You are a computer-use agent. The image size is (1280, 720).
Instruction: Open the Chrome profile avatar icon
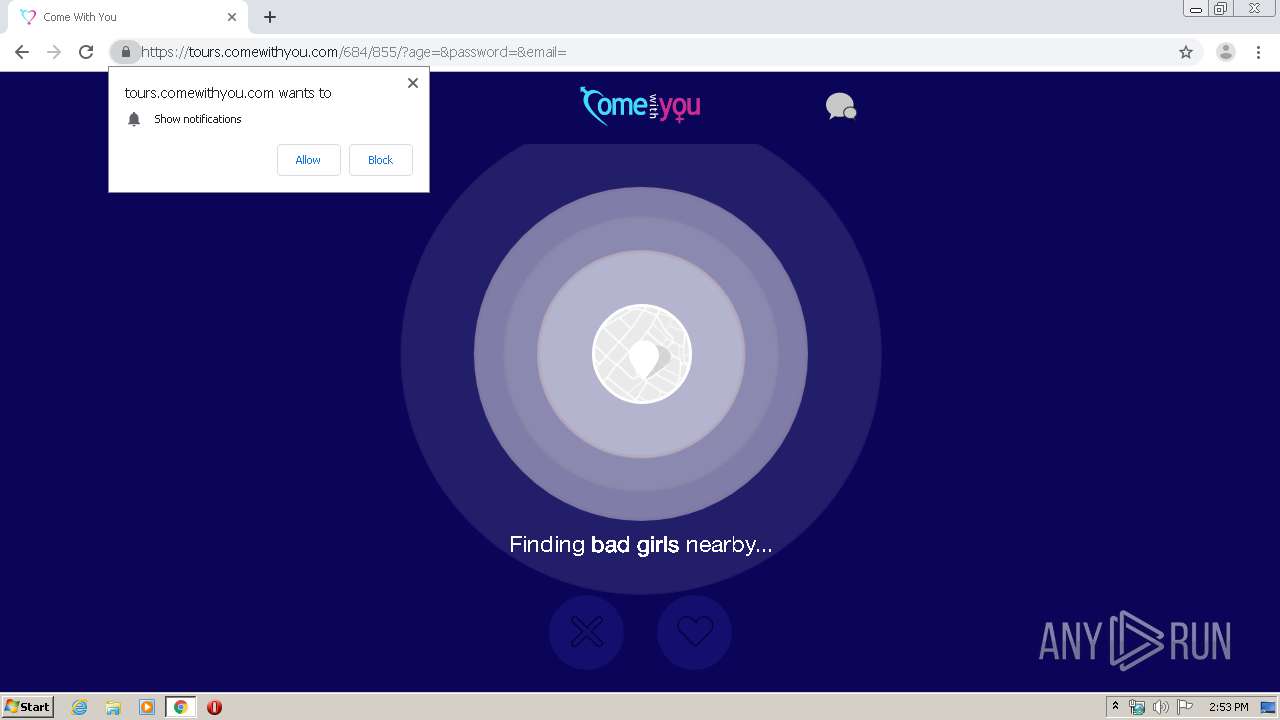tap(1226, 52)
